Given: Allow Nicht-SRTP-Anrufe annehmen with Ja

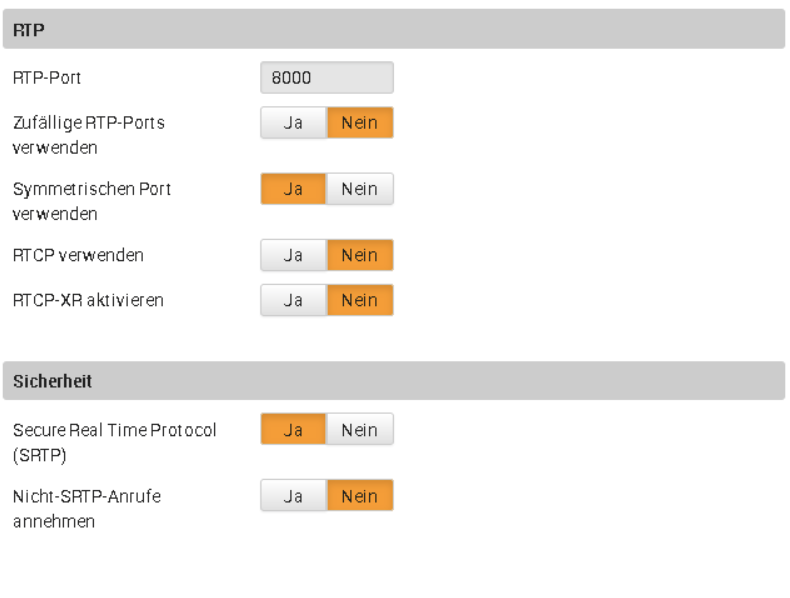Looking at the screenshot, I should [x=293, y=496].
